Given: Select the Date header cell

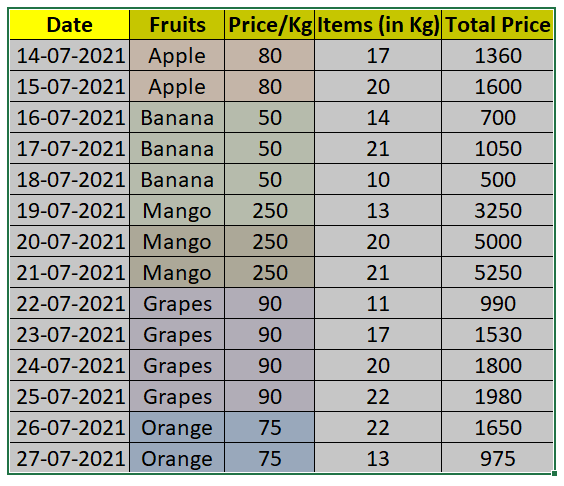Looking at the screenshot, I should tap(69, 24).
